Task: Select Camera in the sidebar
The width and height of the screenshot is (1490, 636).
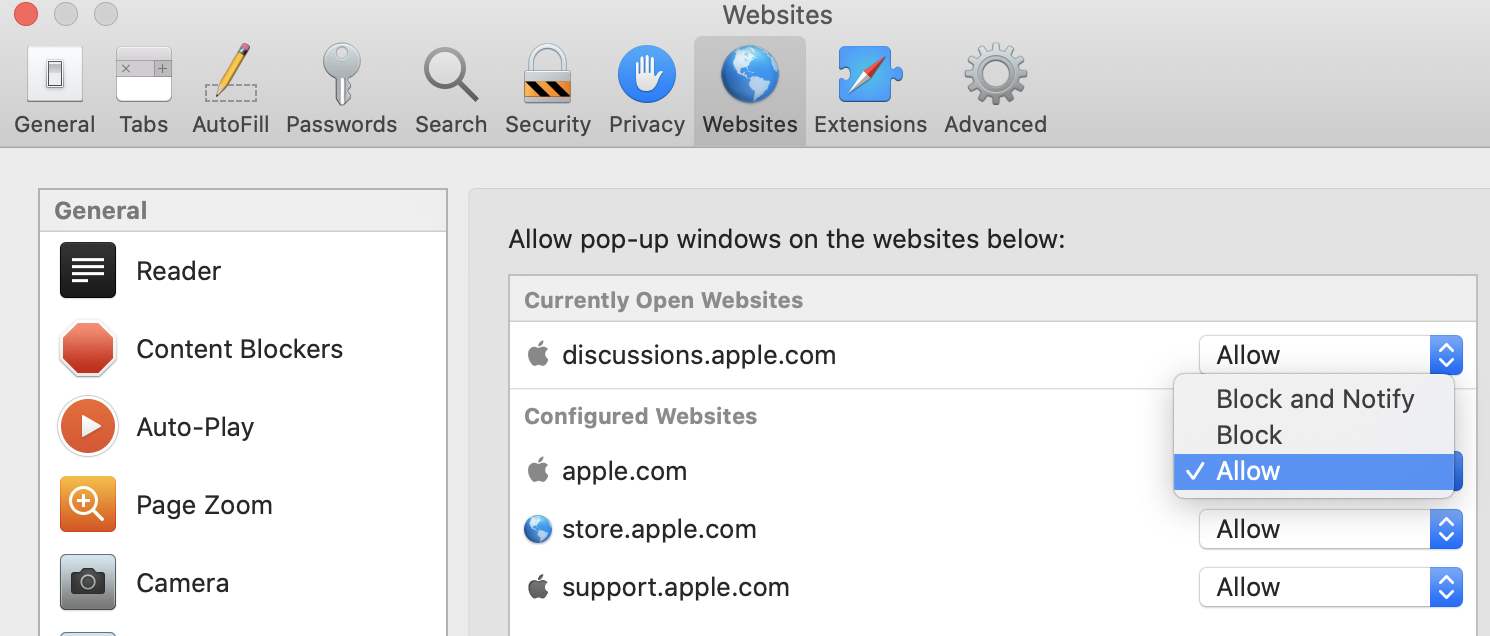Action: click(243, 582)
